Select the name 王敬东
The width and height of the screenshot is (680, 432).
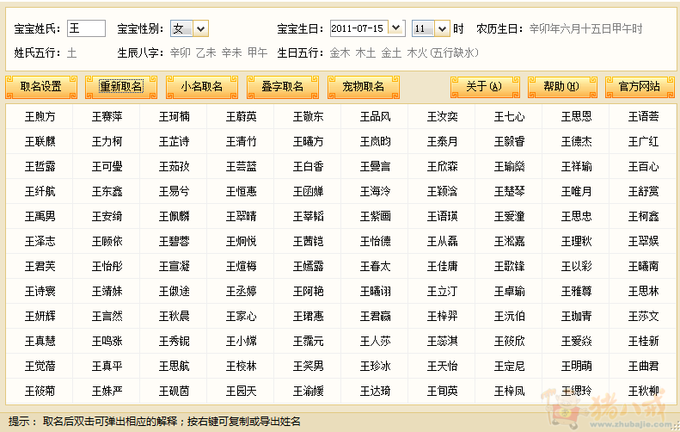point(308,117)
